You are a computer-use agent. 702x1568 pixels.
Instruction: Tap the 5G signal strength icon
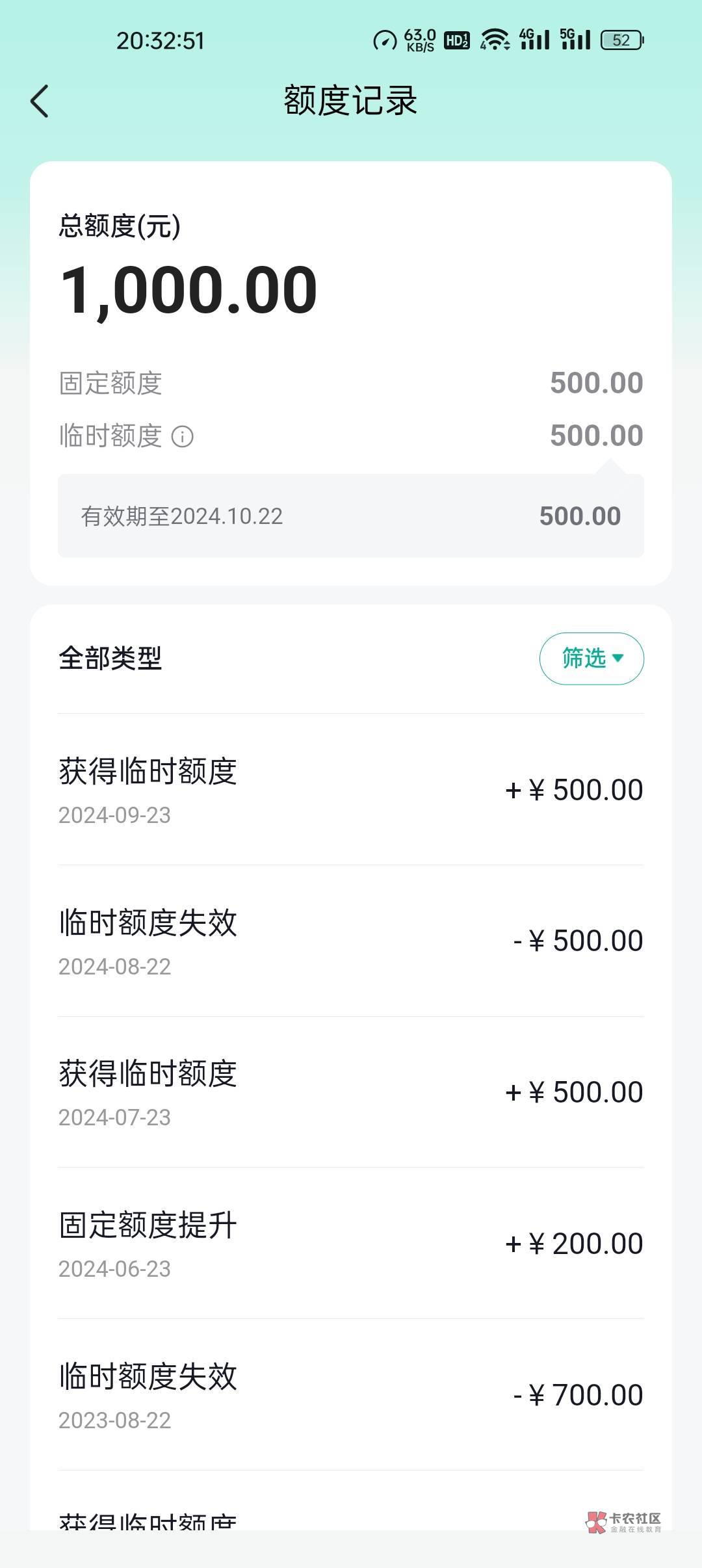[575, 40]
